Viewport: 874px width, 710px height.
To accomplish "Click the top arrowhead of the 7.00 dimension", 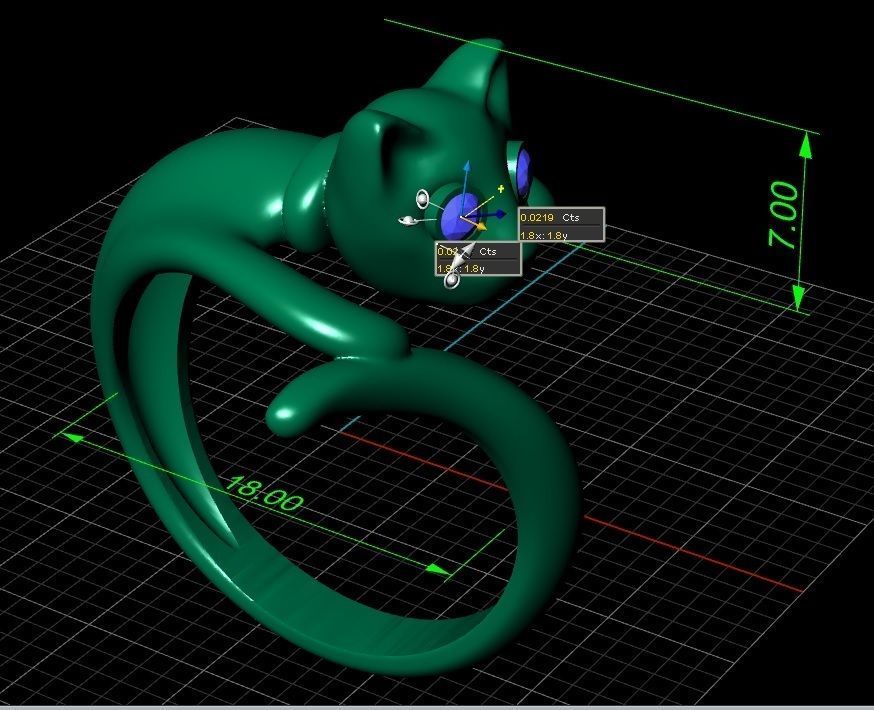I will click(x=805, y=147).
